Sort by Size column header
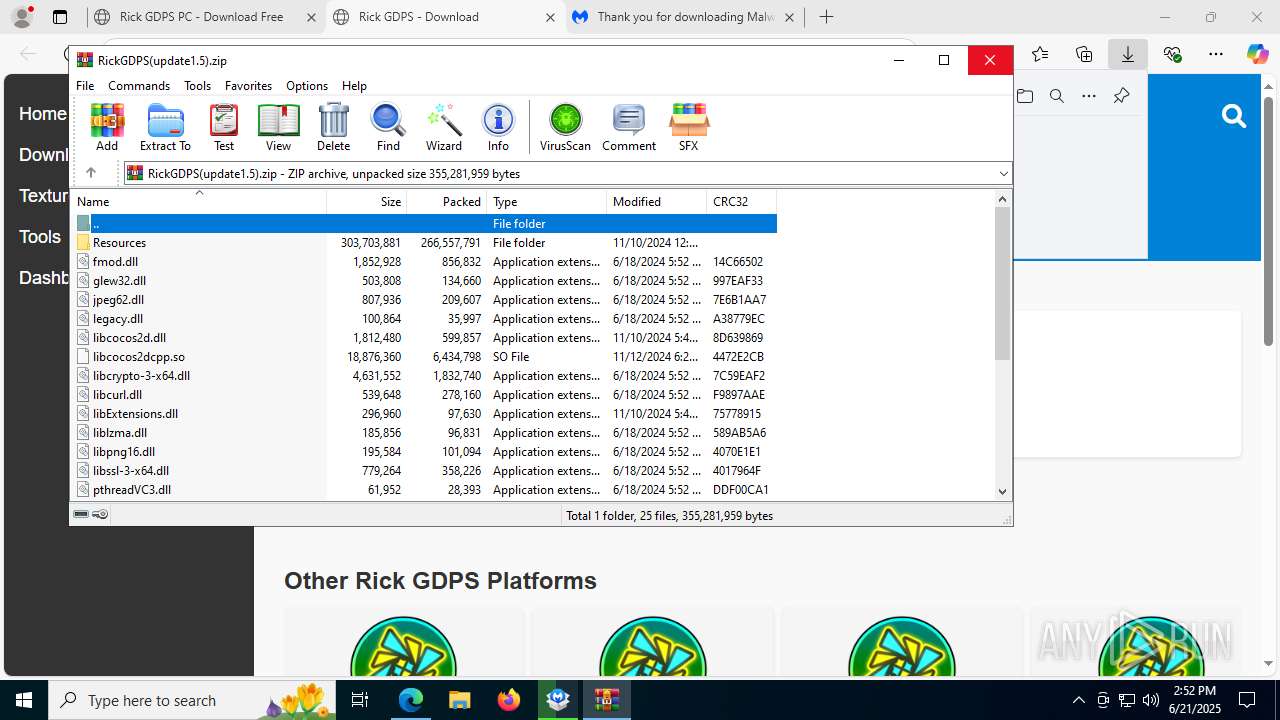This screenshot has width=1280, height=720. 367,202
